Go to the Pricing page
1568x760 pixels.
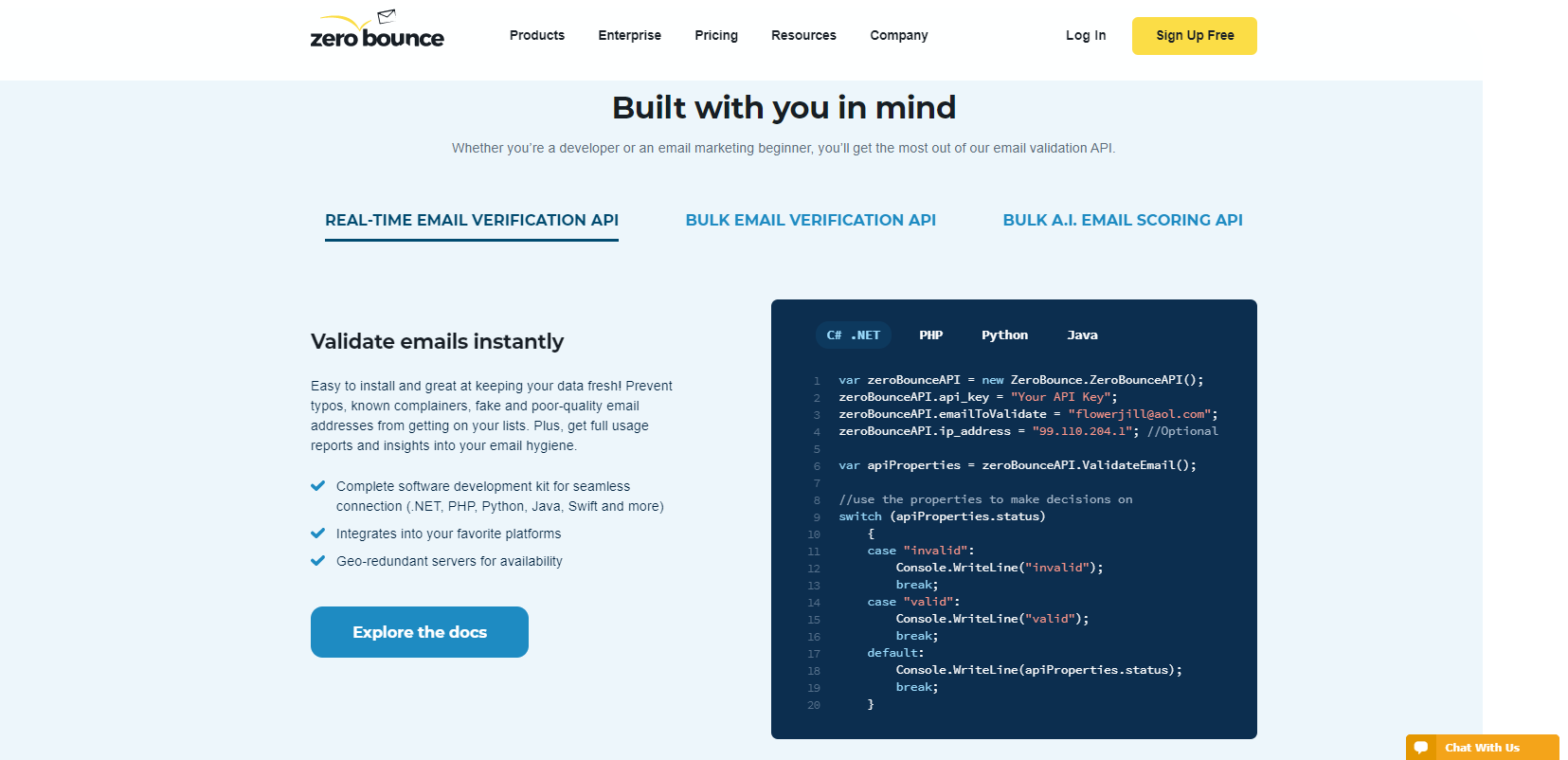(x=716, y=35)
